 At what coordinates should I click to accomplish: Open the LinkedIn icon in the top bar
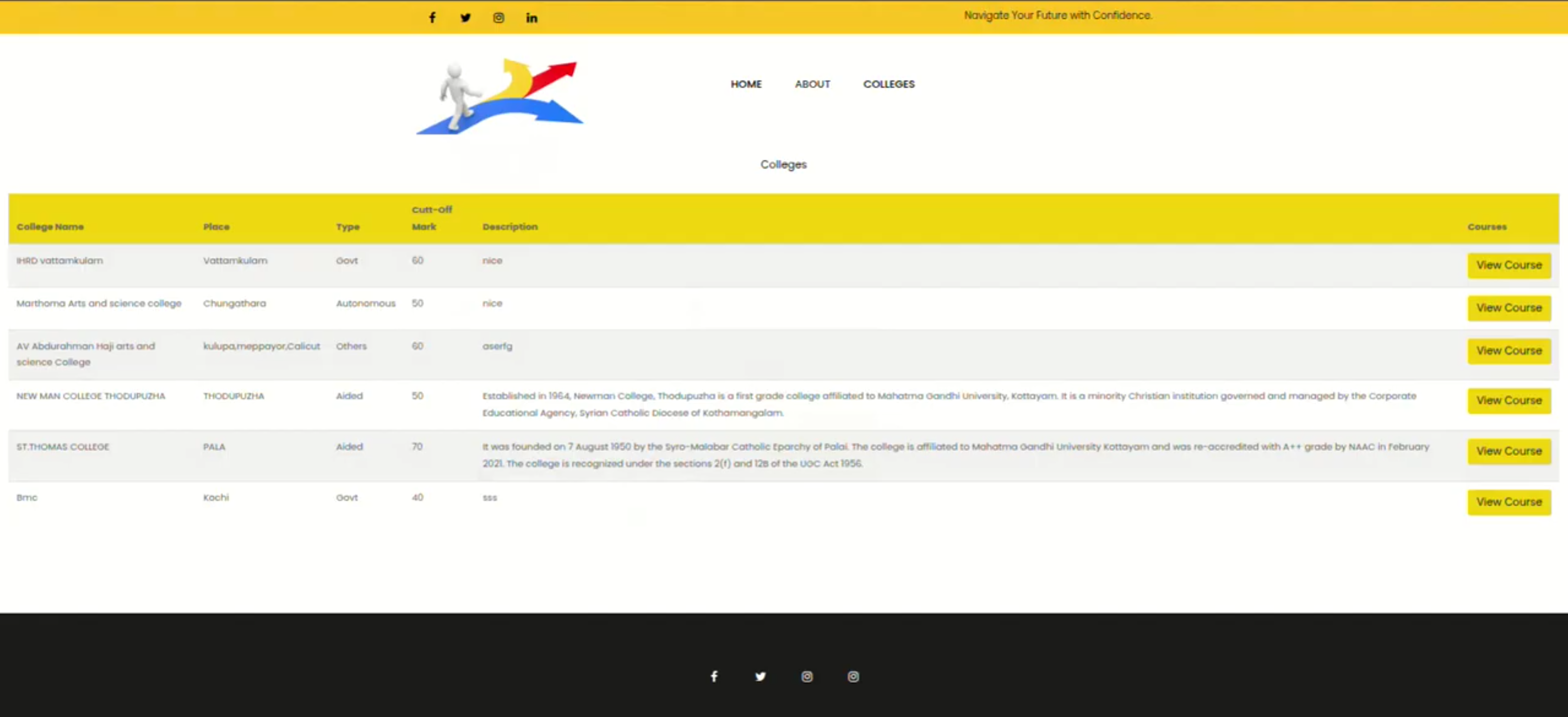532,18
